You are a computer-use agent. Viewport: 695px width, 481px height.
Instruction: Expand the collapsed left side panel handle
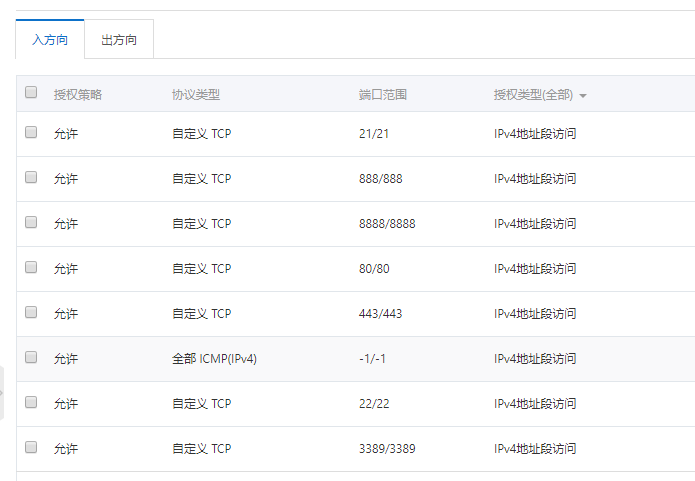click(2, 393)
